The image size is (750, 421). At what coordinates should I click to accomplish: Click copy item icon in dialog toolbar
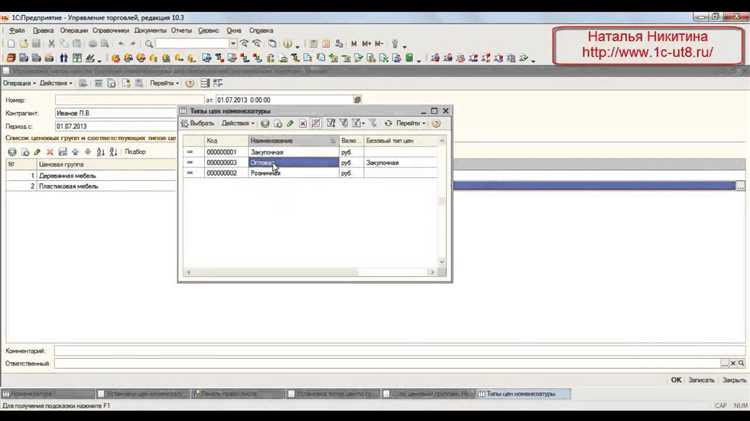click(x=278, y=123)
